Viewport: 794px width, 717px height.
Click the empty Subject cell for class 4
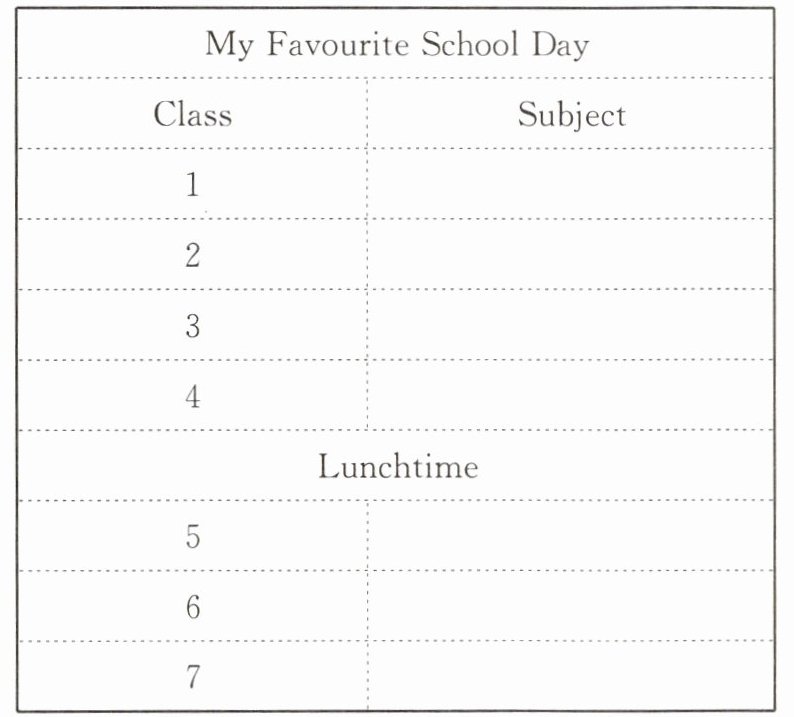coord(571,397)
